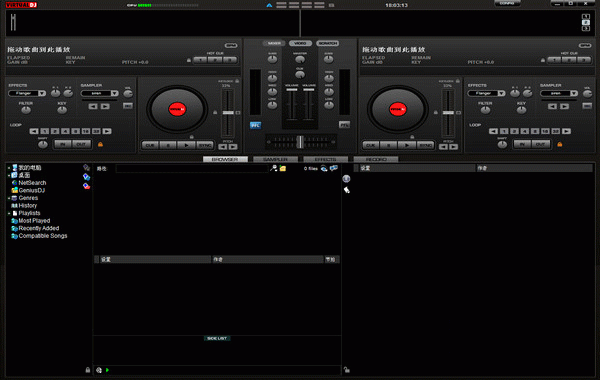Viewport: 600px width, 380px height.
Task: Click the left deck pitch slider handle
Action: (x=228, y=113)
